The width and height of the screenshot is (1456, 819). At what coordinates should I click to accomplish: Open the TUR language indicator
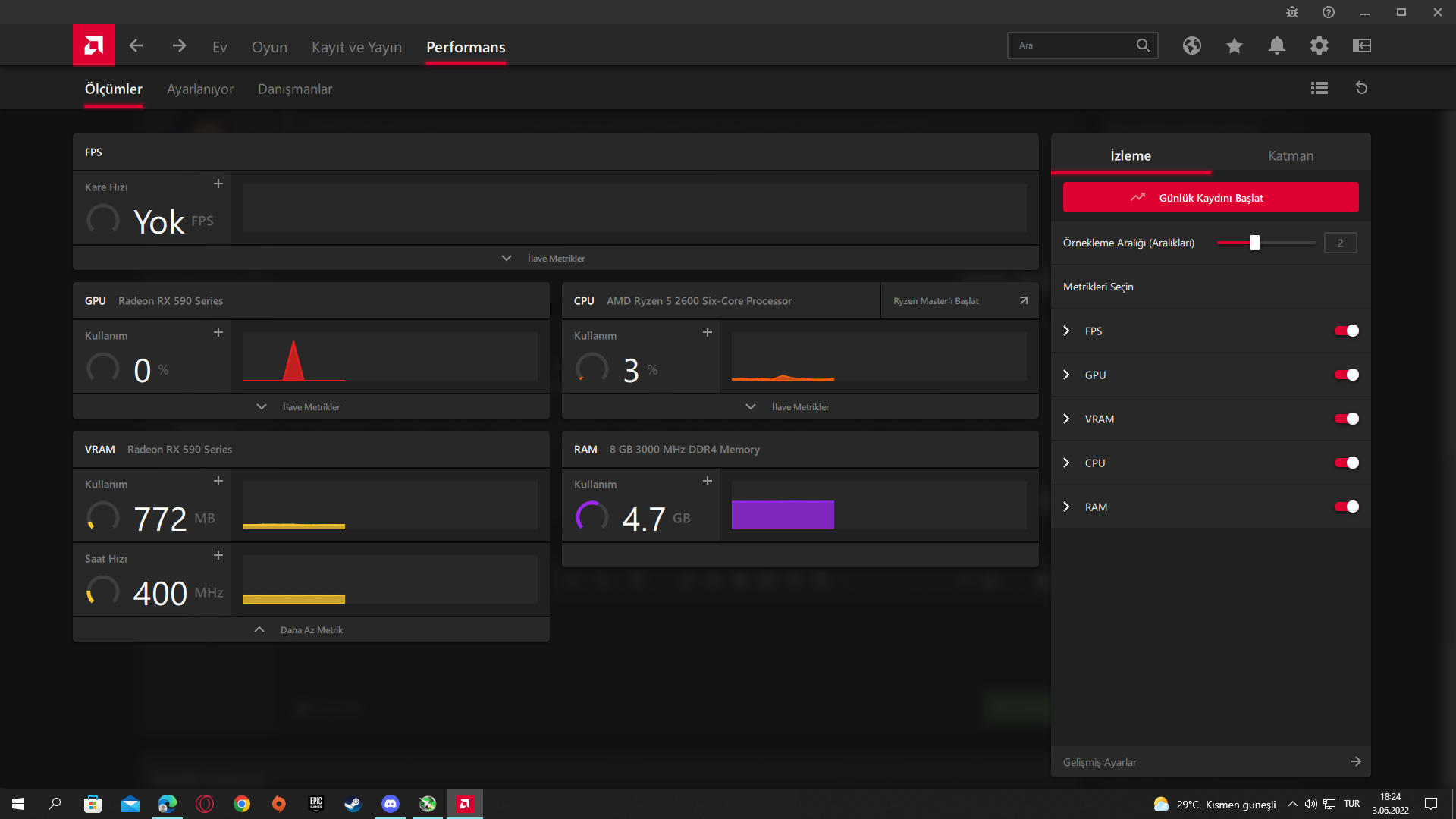[1351, 804]
